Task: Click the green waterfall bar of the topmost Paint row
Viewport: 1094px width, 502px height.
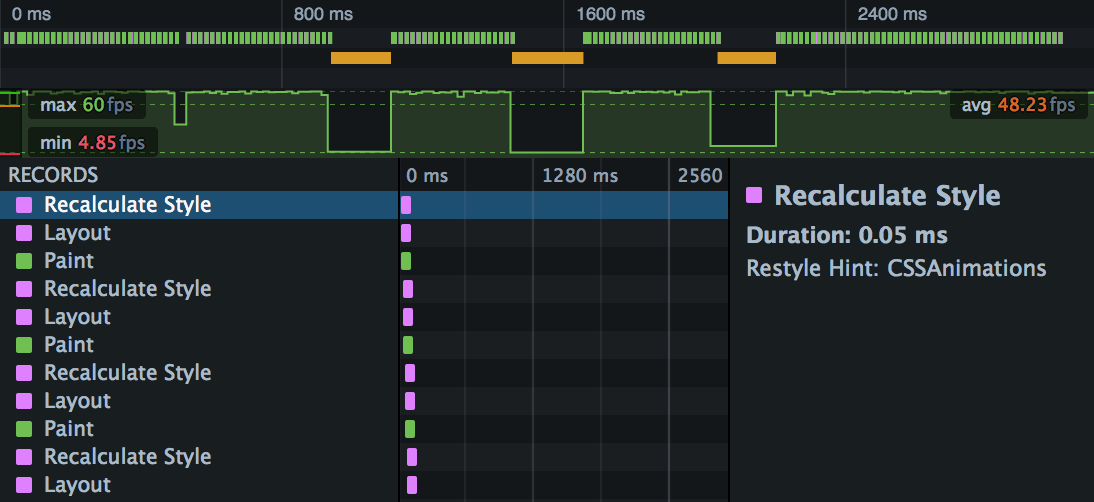Action: coord(406,261)
